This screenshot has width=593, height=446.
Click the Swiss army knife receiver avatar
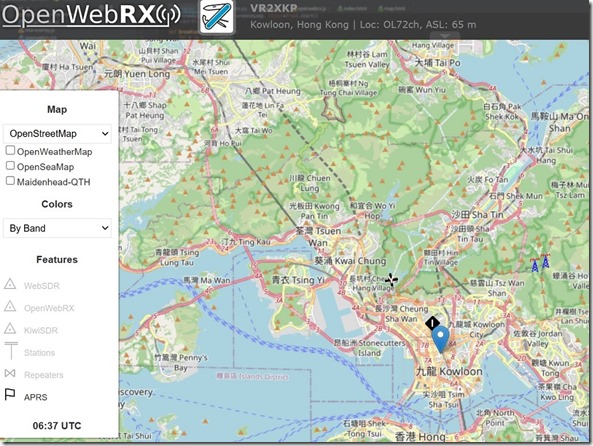click(x=216, y=17)
